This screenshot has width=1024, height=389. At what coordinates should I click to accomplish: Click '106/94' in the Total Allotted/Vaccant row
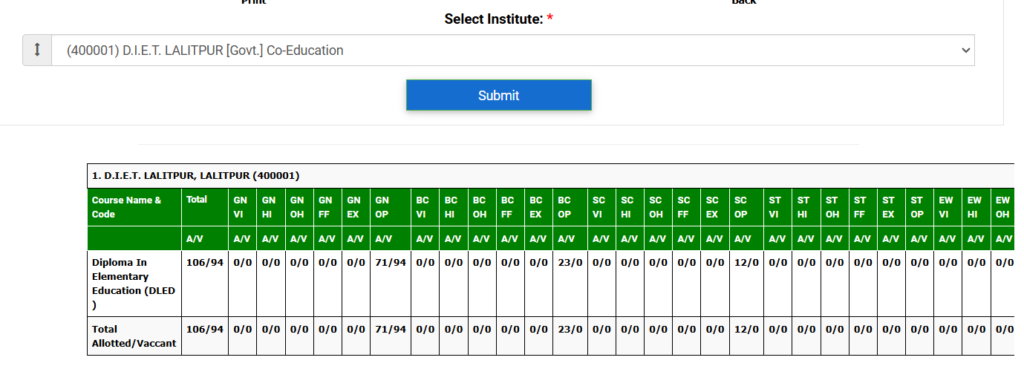204,330
